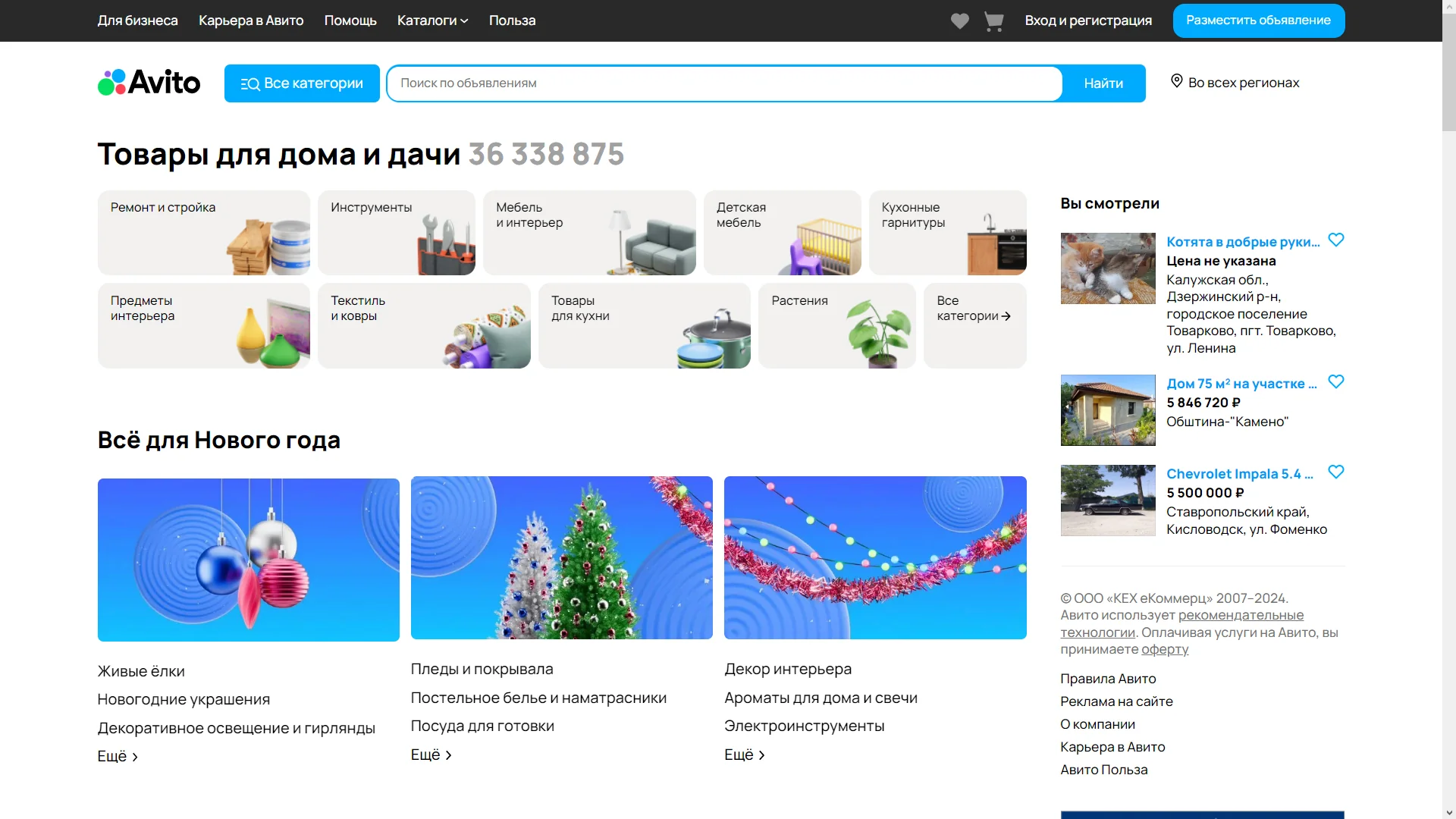The height and width of the screenshot is (819, 1456).
Task: Focus the Поиск по объявлениям search field
Action: 724,83
